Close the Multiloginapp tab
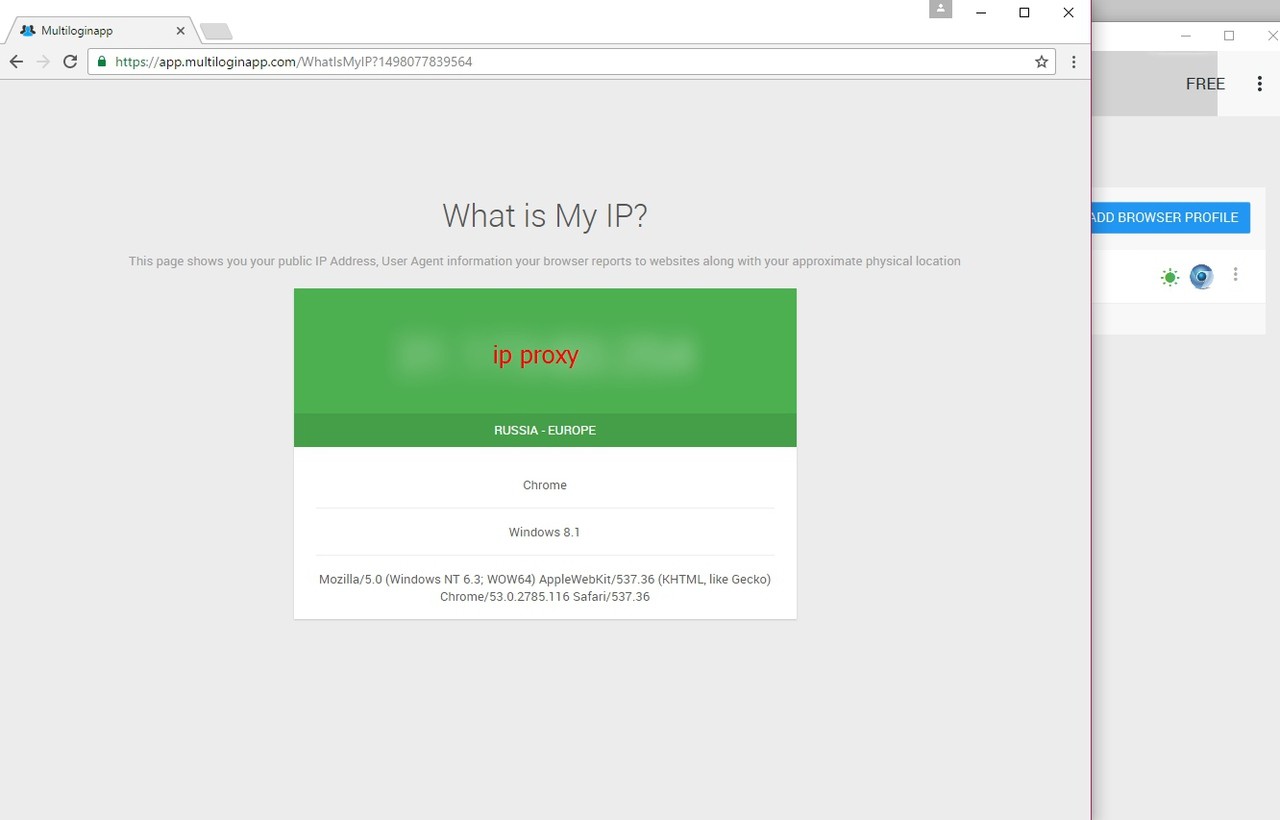Viewport: 1280px width, 820px height. coord(180,31)
